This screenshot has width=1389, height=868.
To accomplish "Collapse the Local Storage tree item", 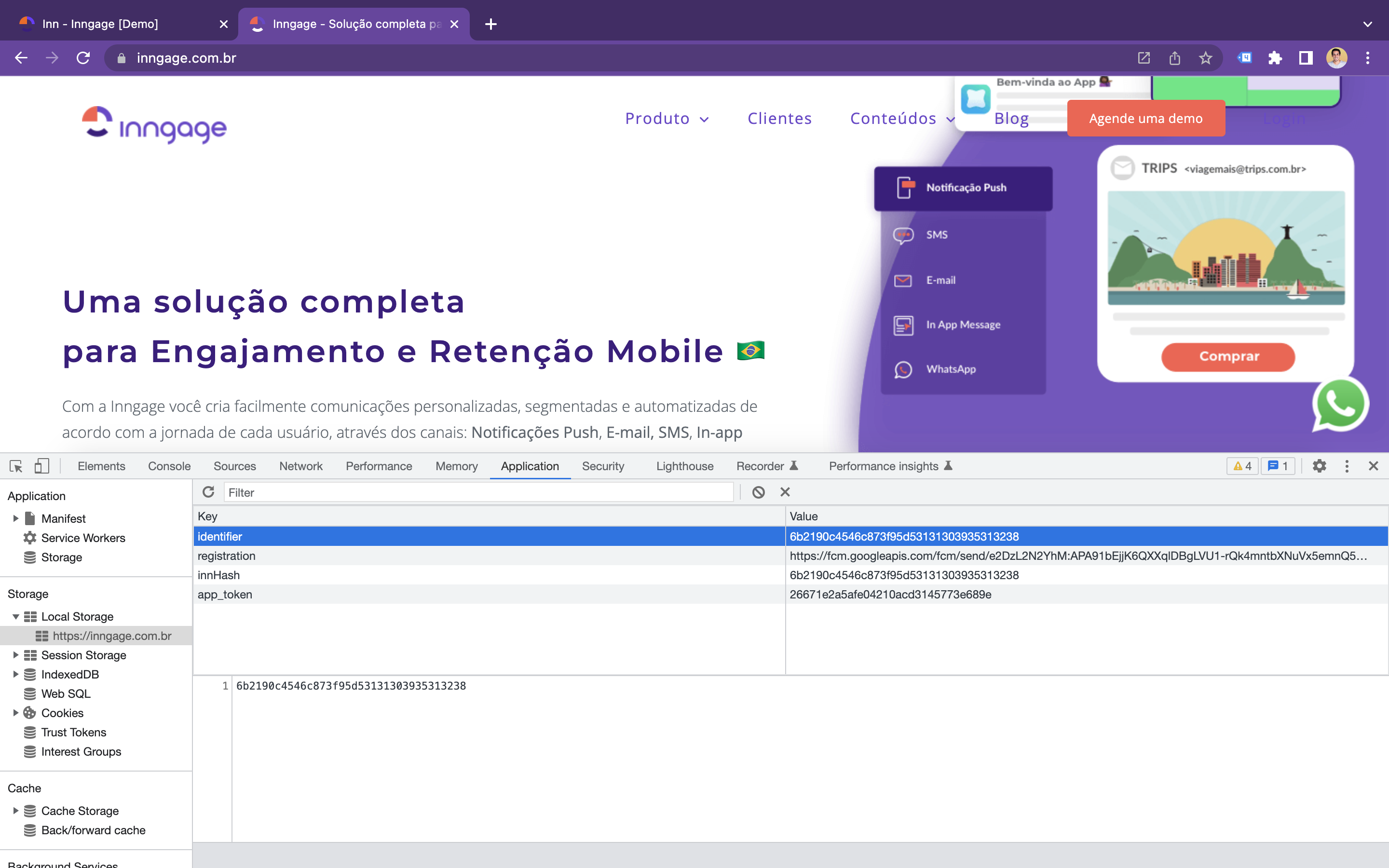I will 15,617.
